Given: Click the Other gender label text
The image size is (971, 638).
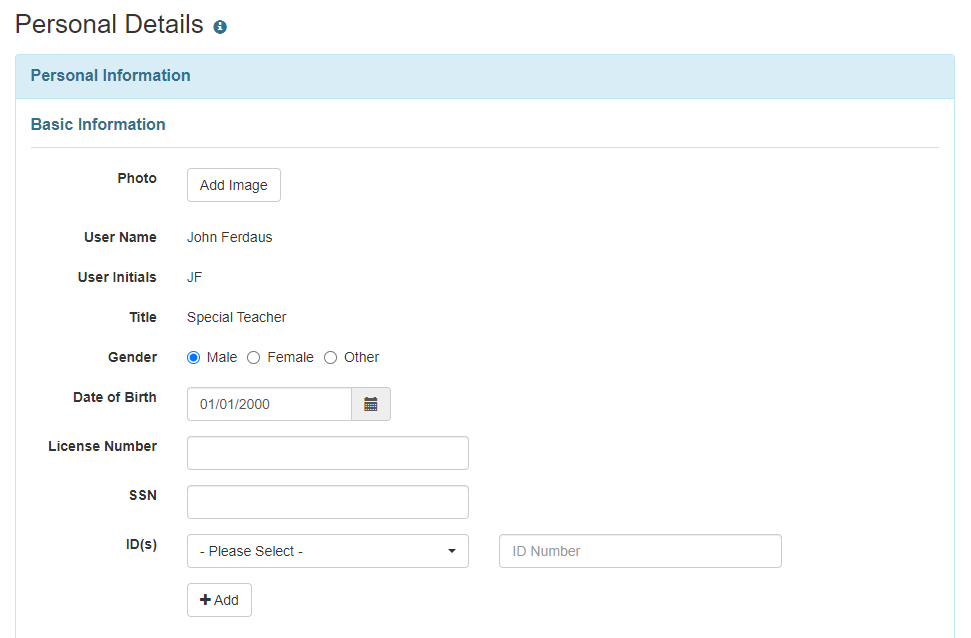Looking at the screenshot, I should (362, 357).
